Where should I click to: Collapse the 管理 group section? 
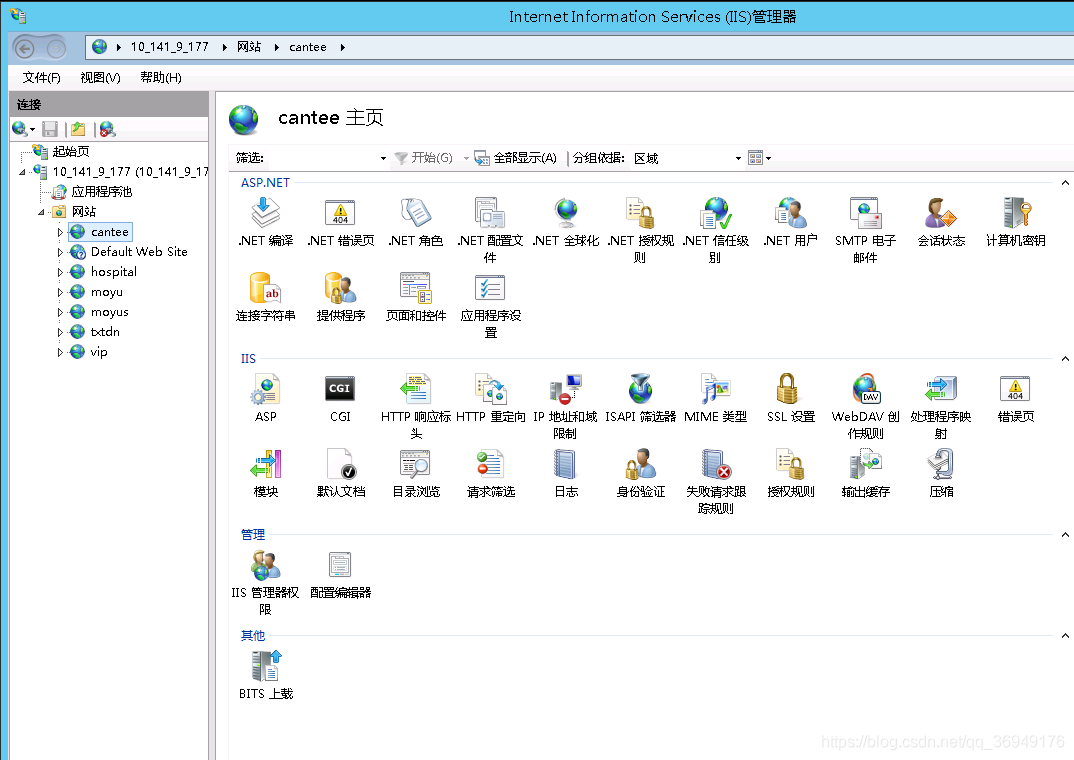click(x=1065, y=535)
